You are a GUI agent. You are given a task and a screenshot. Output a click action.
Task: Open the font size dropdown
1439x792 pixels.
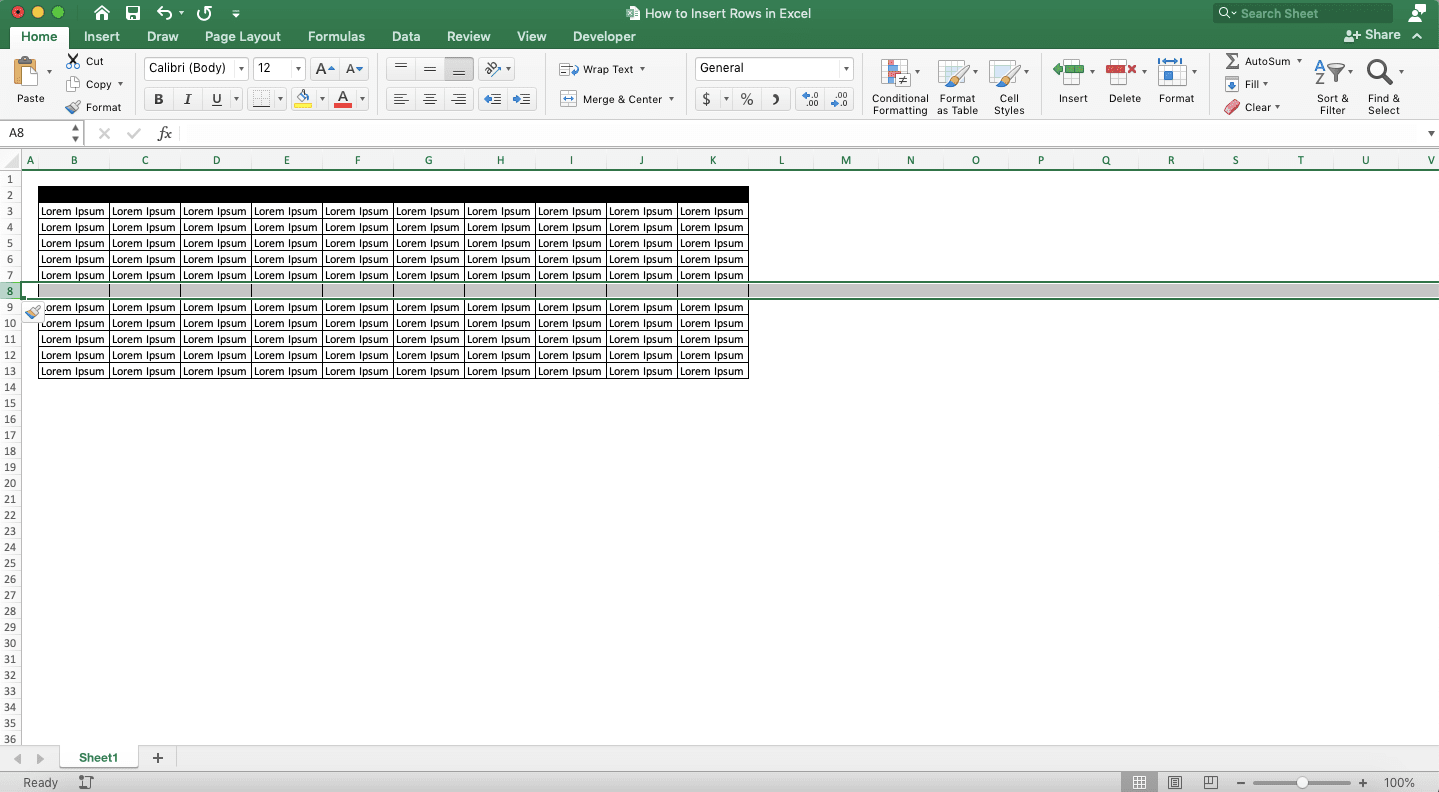click(x=296, y=68)
